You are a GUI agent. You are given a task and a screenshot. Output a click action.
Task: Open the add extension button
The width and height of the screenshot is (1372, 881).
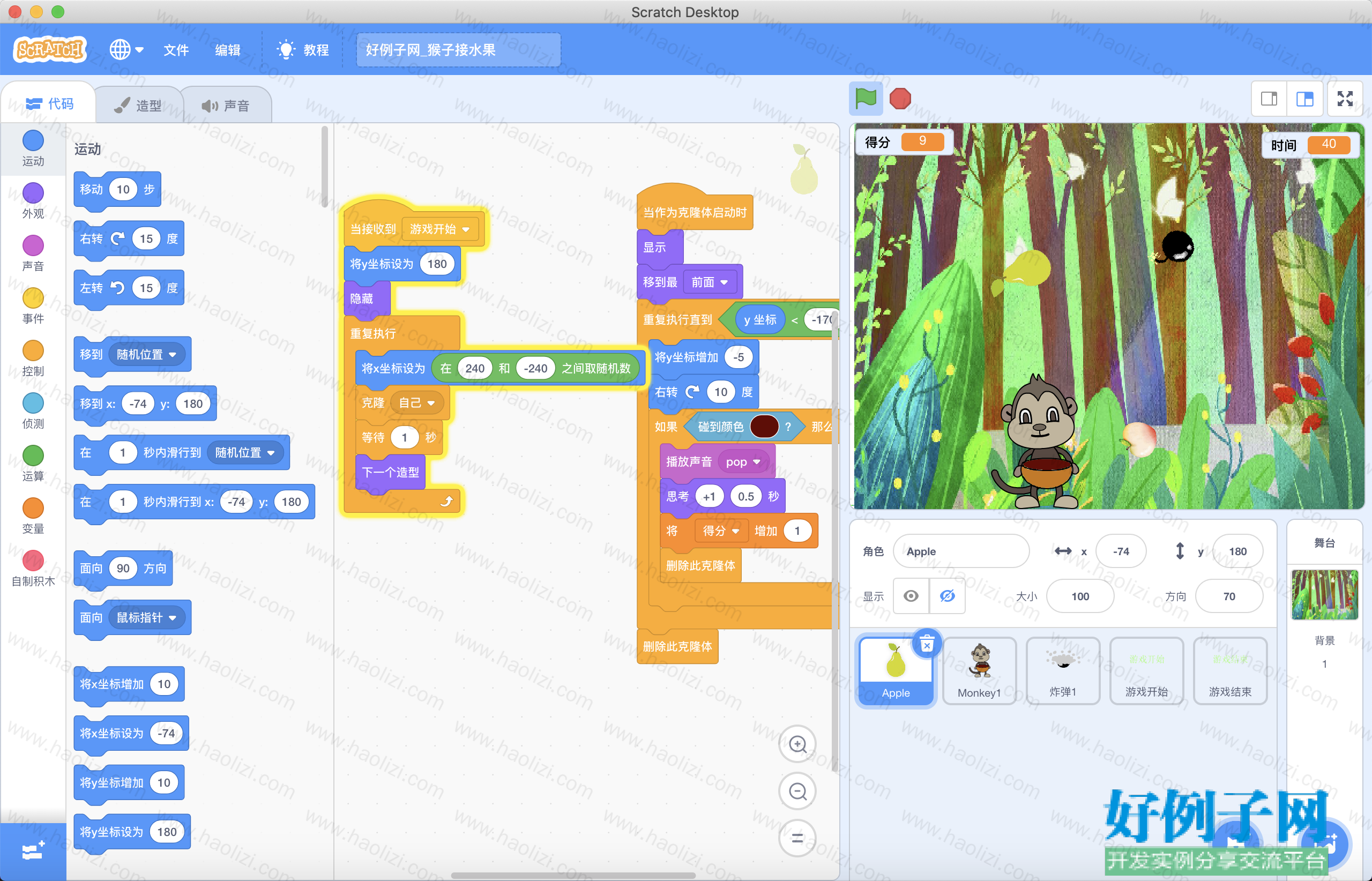coord(33,852)
